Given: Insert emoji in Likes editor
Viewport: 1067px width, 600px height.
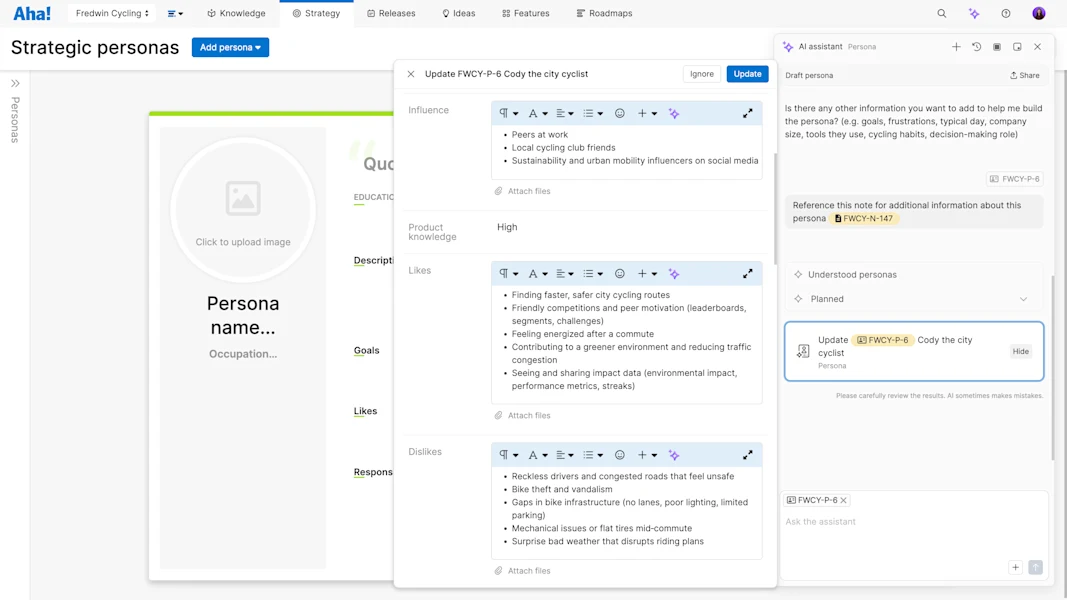Looking at the screenshot, I should coord(619,273).
